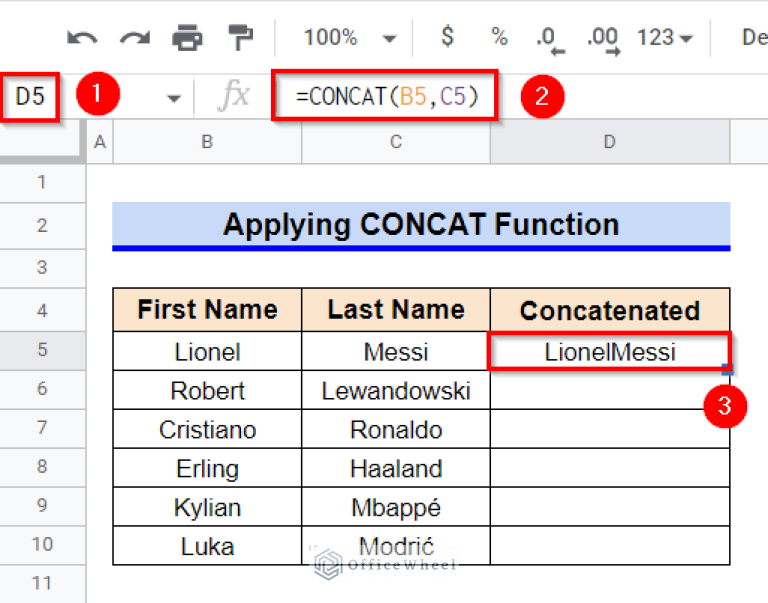Select row 5 header
768x603 pixels.
[41, 351]
